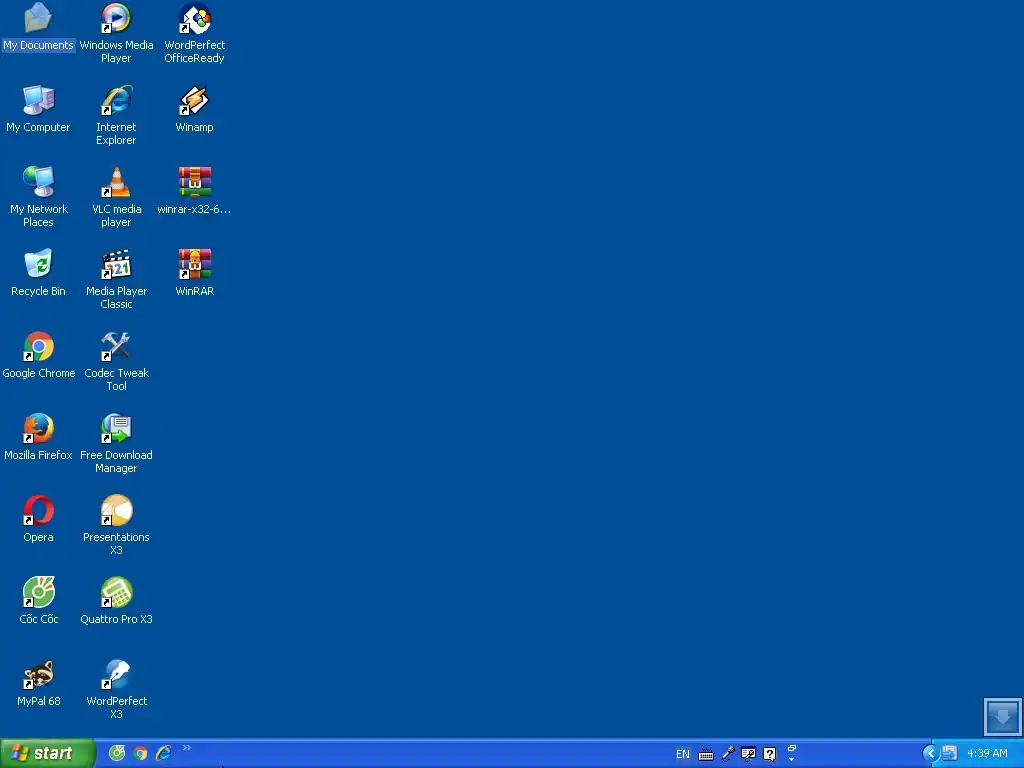Select the My Documents desktop icon
This screenshot has height=768, width=1024.
click(38, 26)
